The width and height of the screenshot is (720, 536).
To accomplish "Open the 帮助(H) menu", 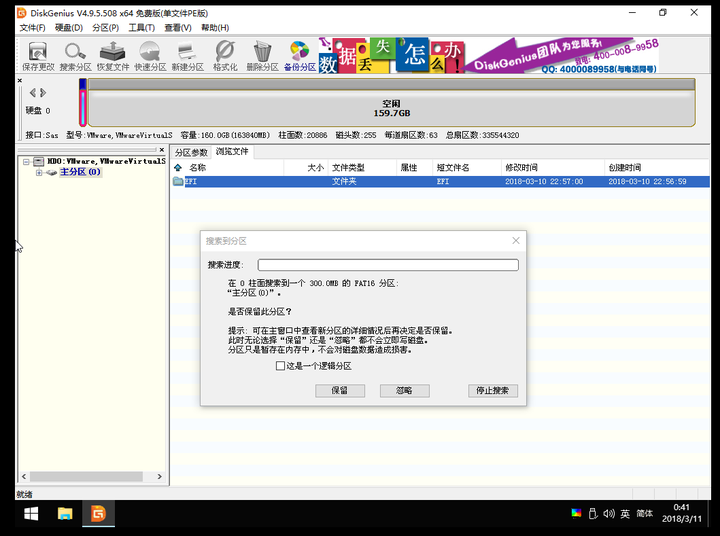I will coord(215,28).
